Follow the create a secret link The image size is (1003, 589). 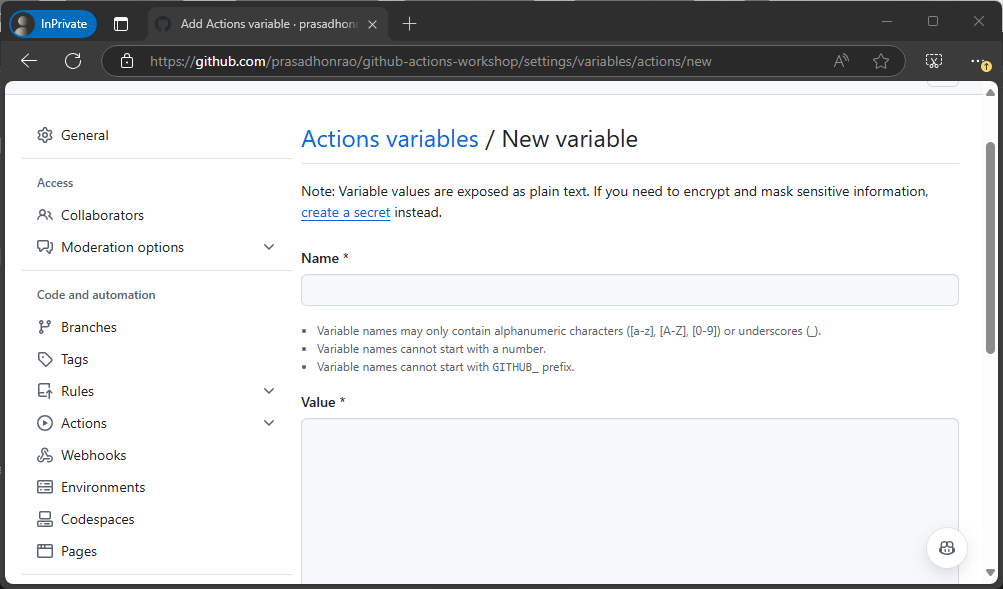click(x=345, y=211)
